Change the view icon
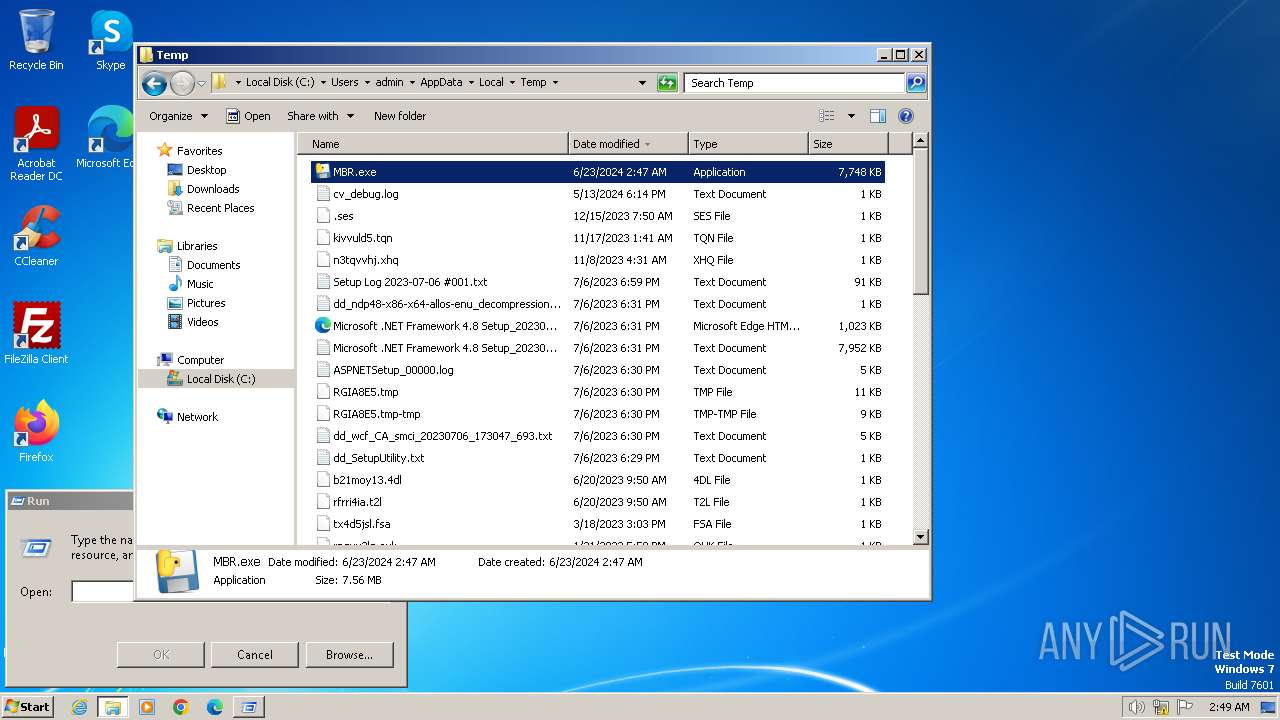 click(827, 116)
